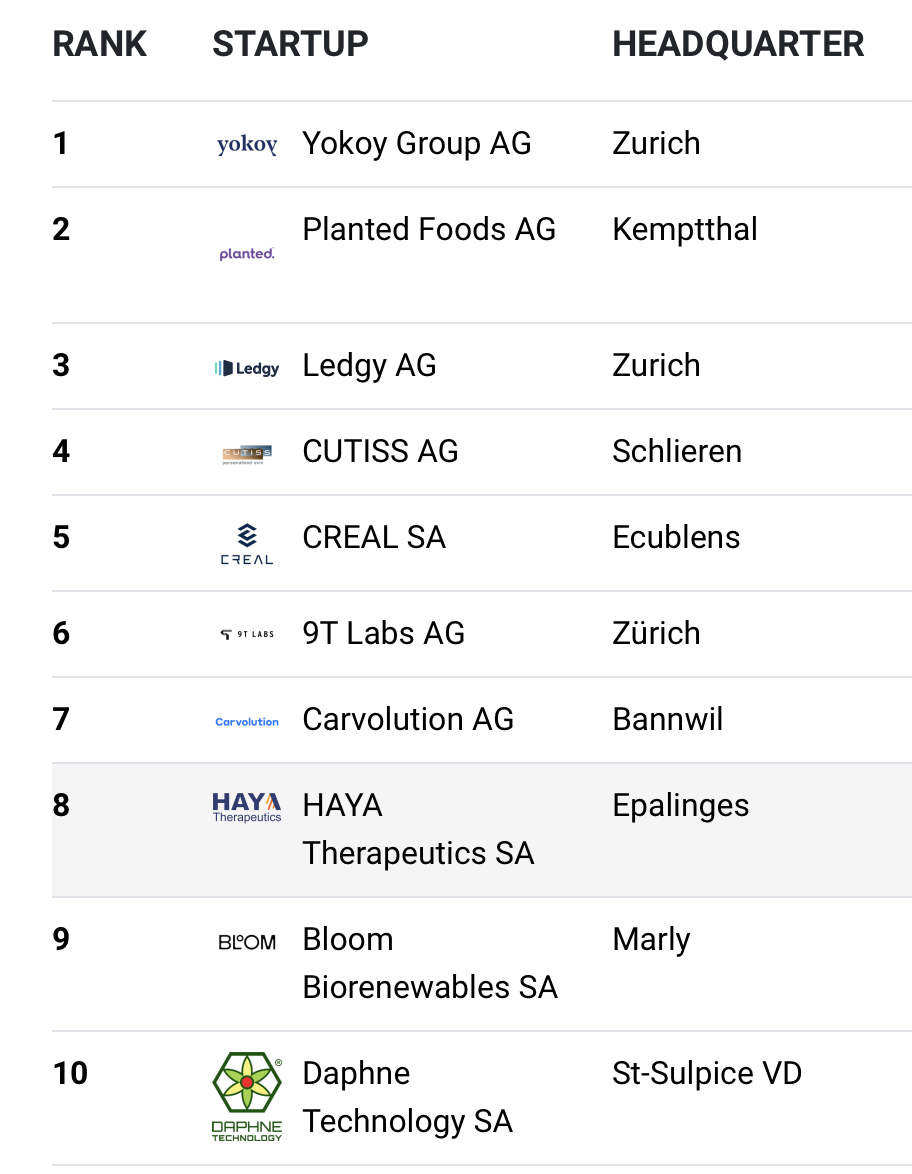Click the STARTUP column header
This screenshot has width=912, height=1174.
pyautogui.click(x=291, y=43)
